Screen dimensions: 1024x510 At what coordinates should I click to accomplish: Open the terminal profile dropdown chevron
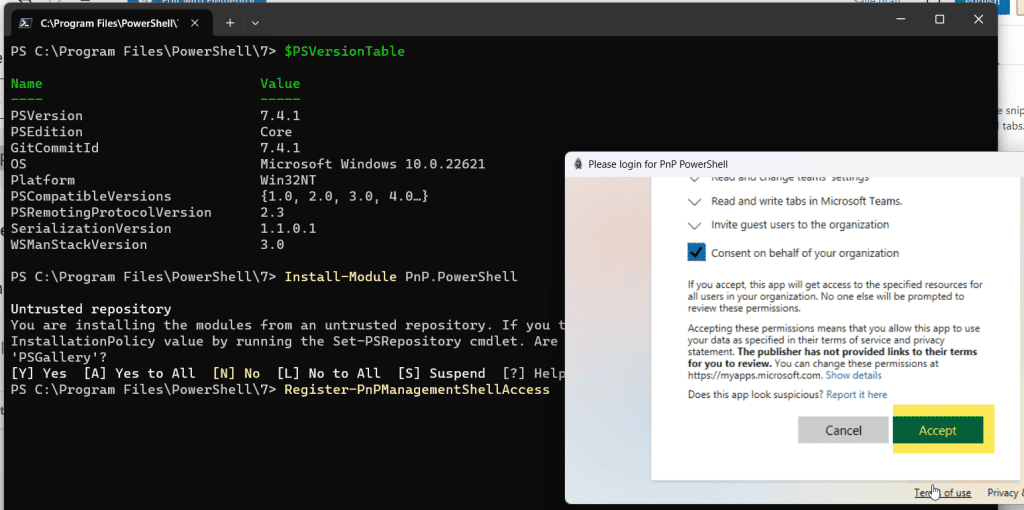point(255,23)
